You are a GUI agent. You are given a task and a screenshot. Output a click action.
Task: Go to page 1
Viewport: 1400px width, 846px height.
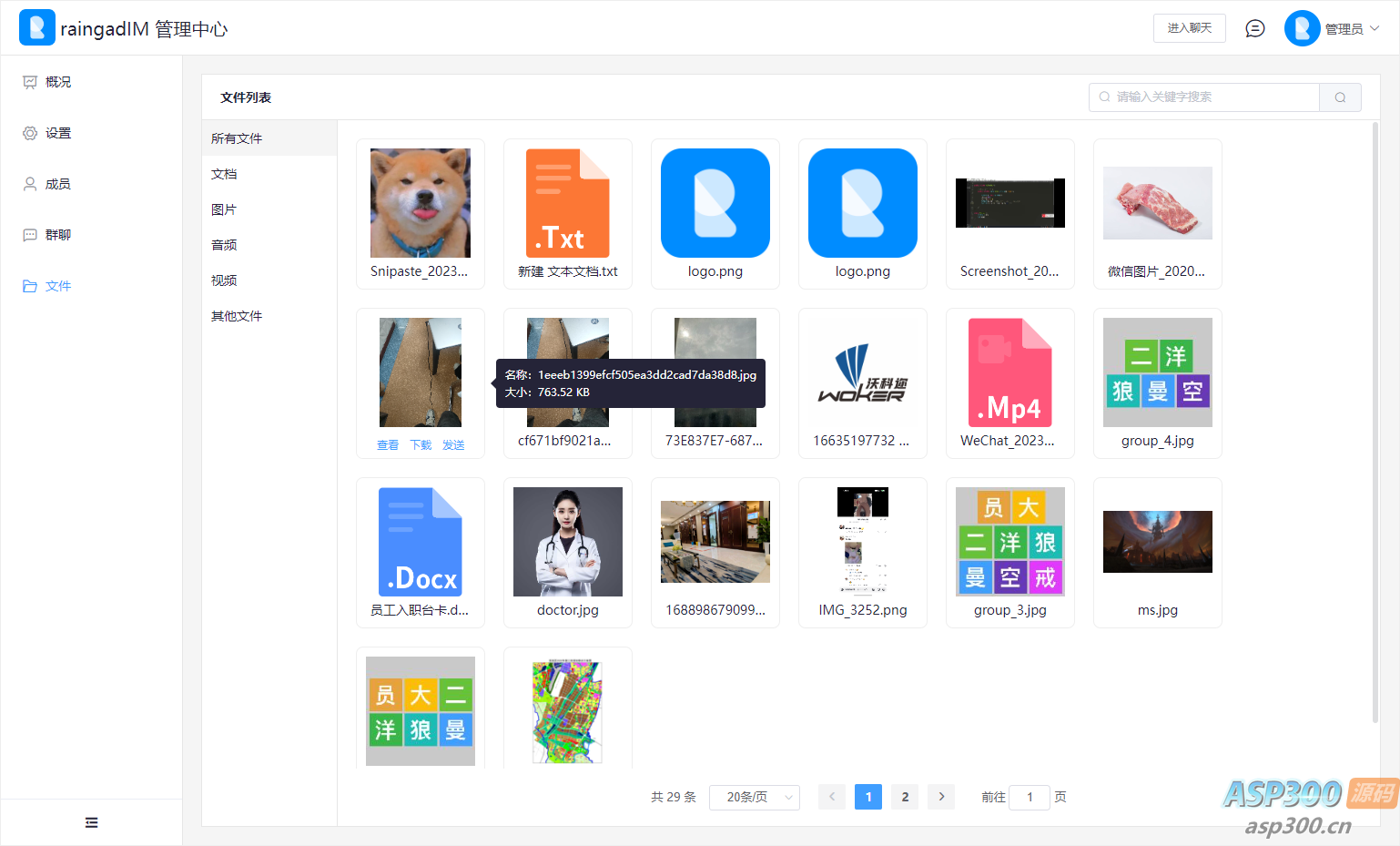click(x=868, y=797)
